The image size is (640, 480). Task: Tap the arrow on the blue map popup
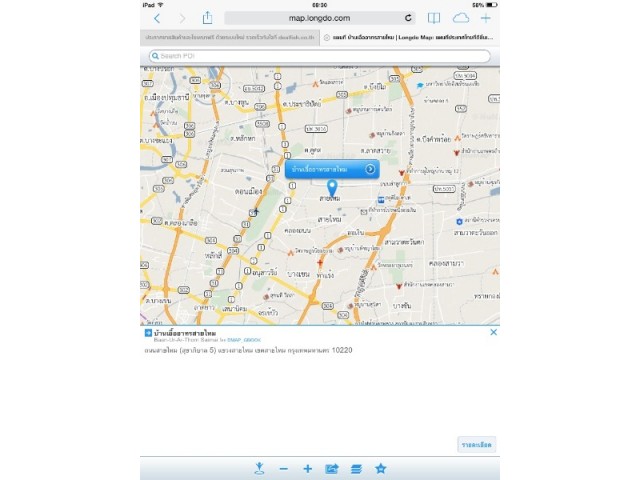[x=370, y=169]
